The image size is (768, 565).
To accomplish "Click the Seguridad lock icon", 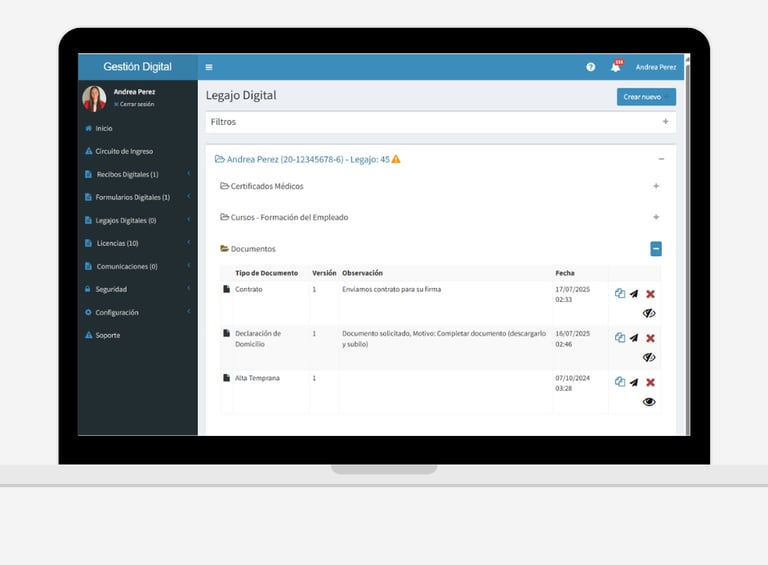I will (88, 289).
